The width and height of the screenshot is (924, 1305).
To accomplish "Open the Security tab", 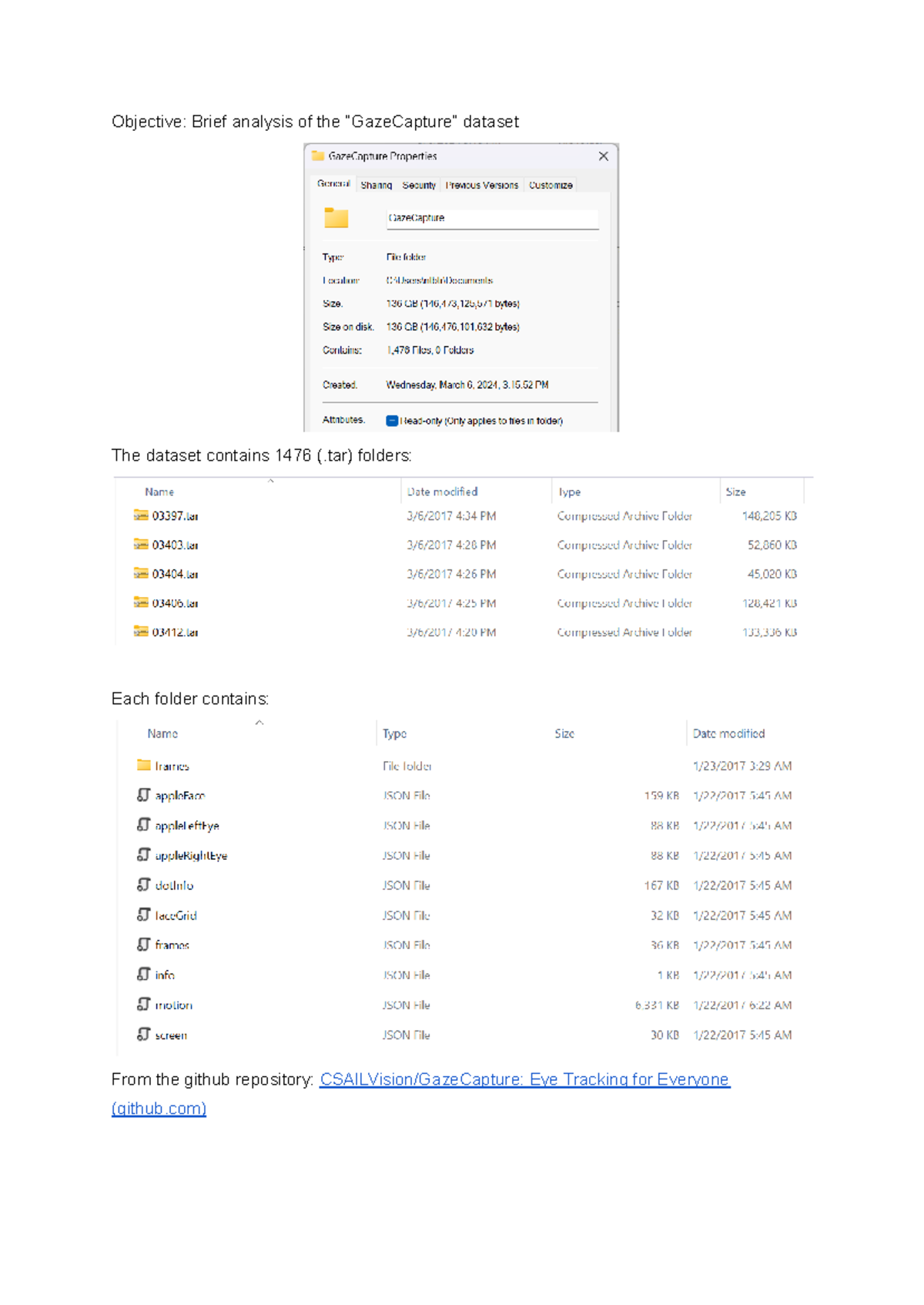I will 419,185.
